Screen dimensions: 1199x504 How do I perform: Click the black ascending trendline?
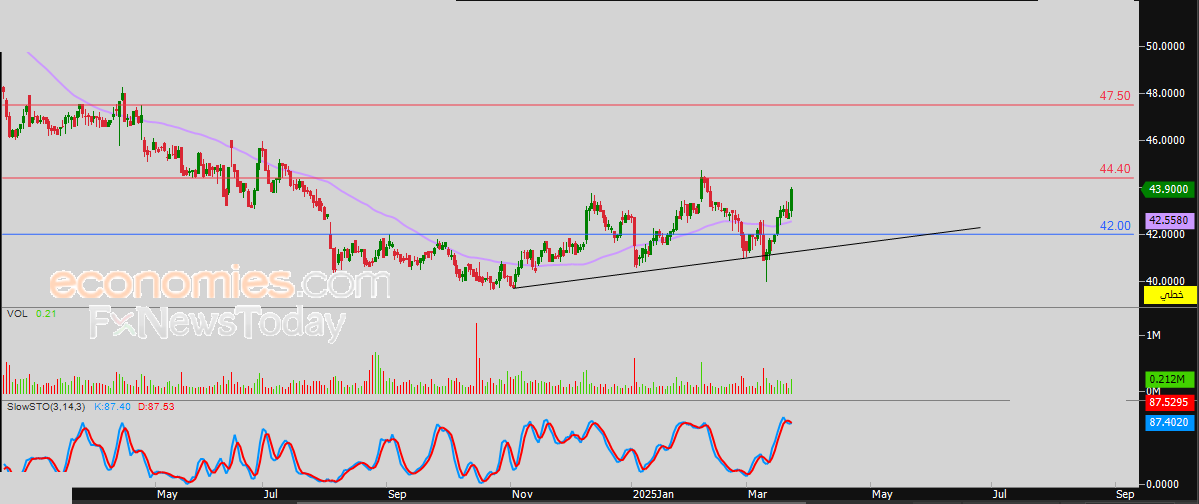pos(746,258)
